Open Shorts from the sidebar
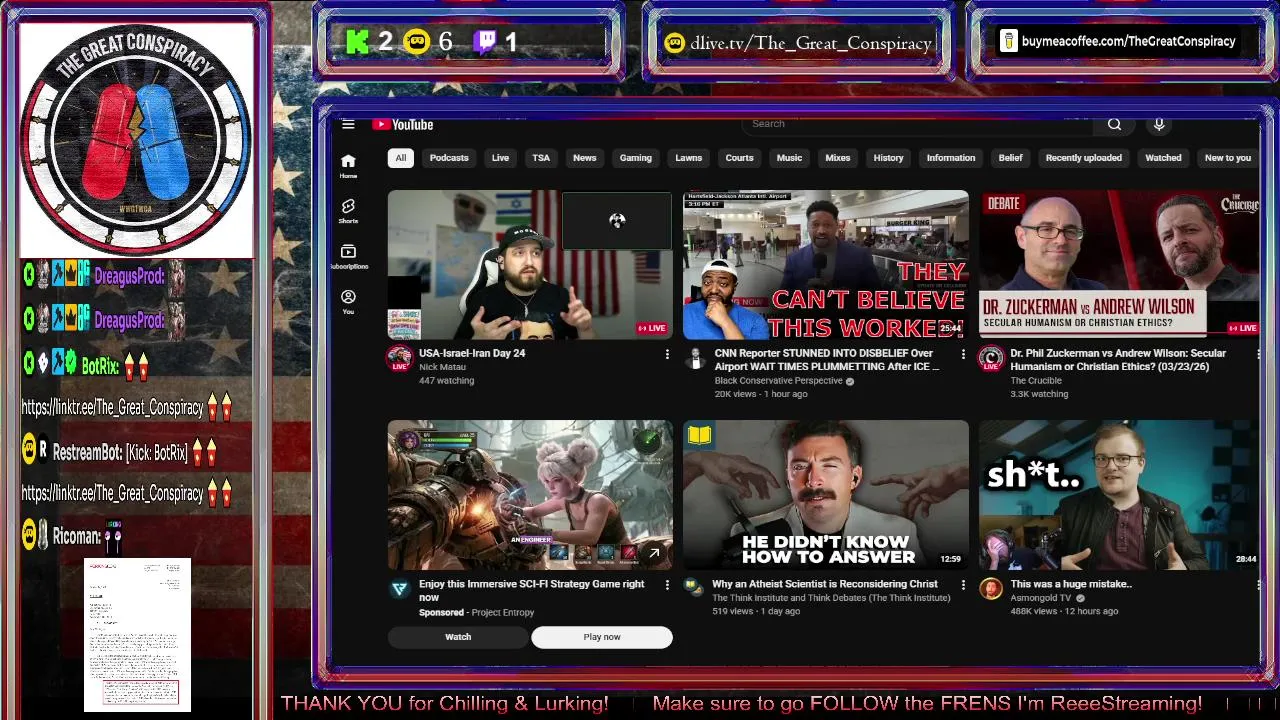 pyautogui.click(x=348, y=211)
